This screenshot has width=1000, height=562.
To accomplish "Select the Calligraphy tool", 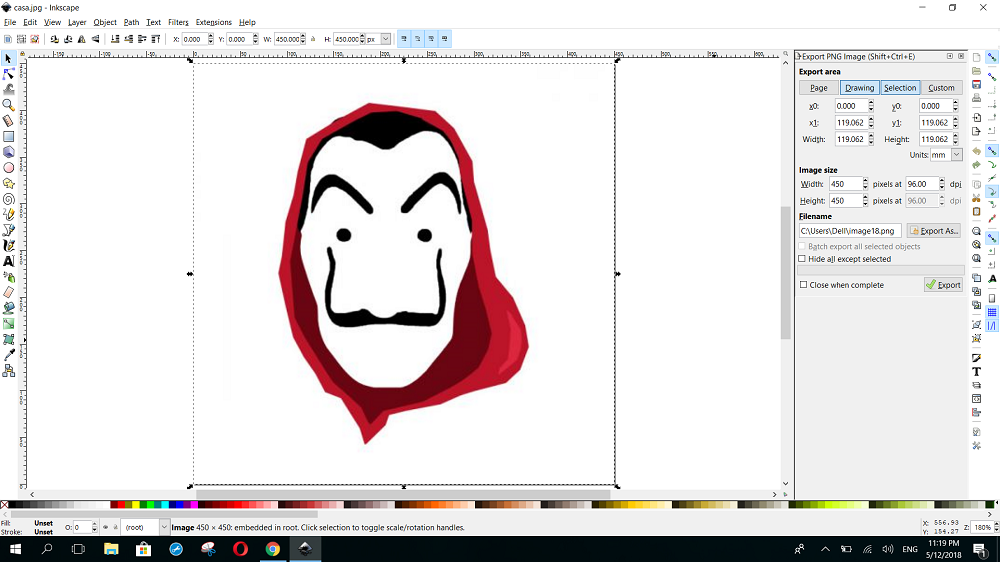I will pyautogui.click(x=8, y=246).
